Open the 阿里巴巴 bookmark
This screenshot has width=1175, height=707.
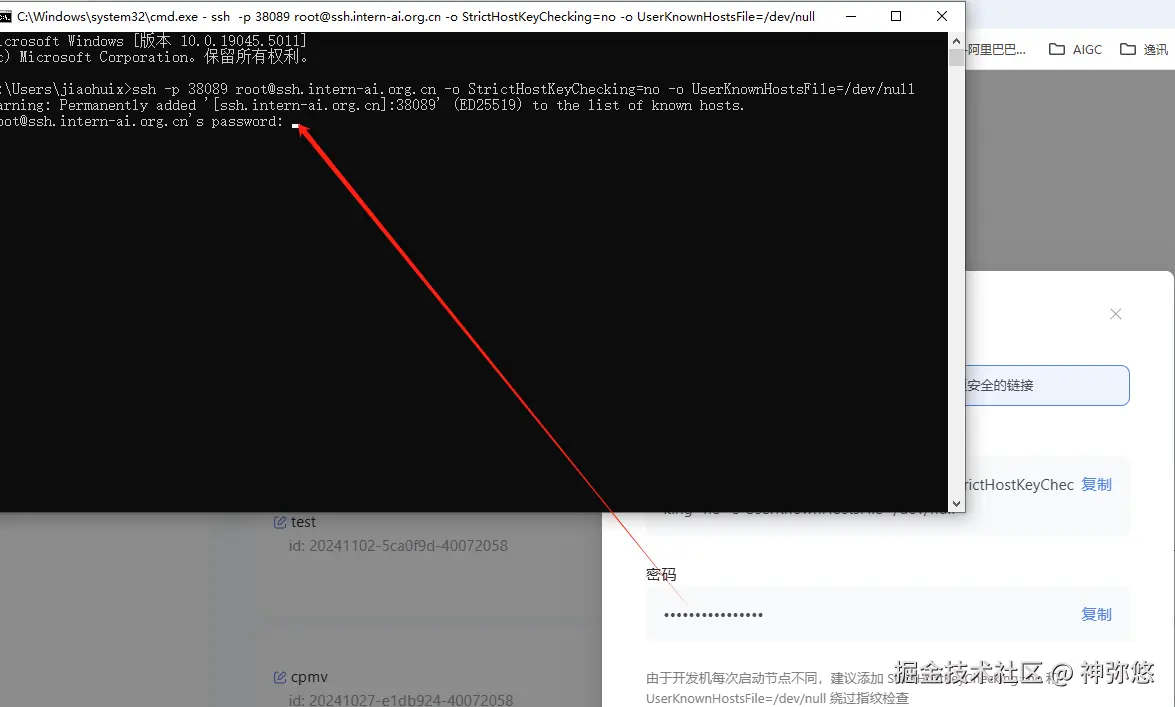[x=996, y=49]
